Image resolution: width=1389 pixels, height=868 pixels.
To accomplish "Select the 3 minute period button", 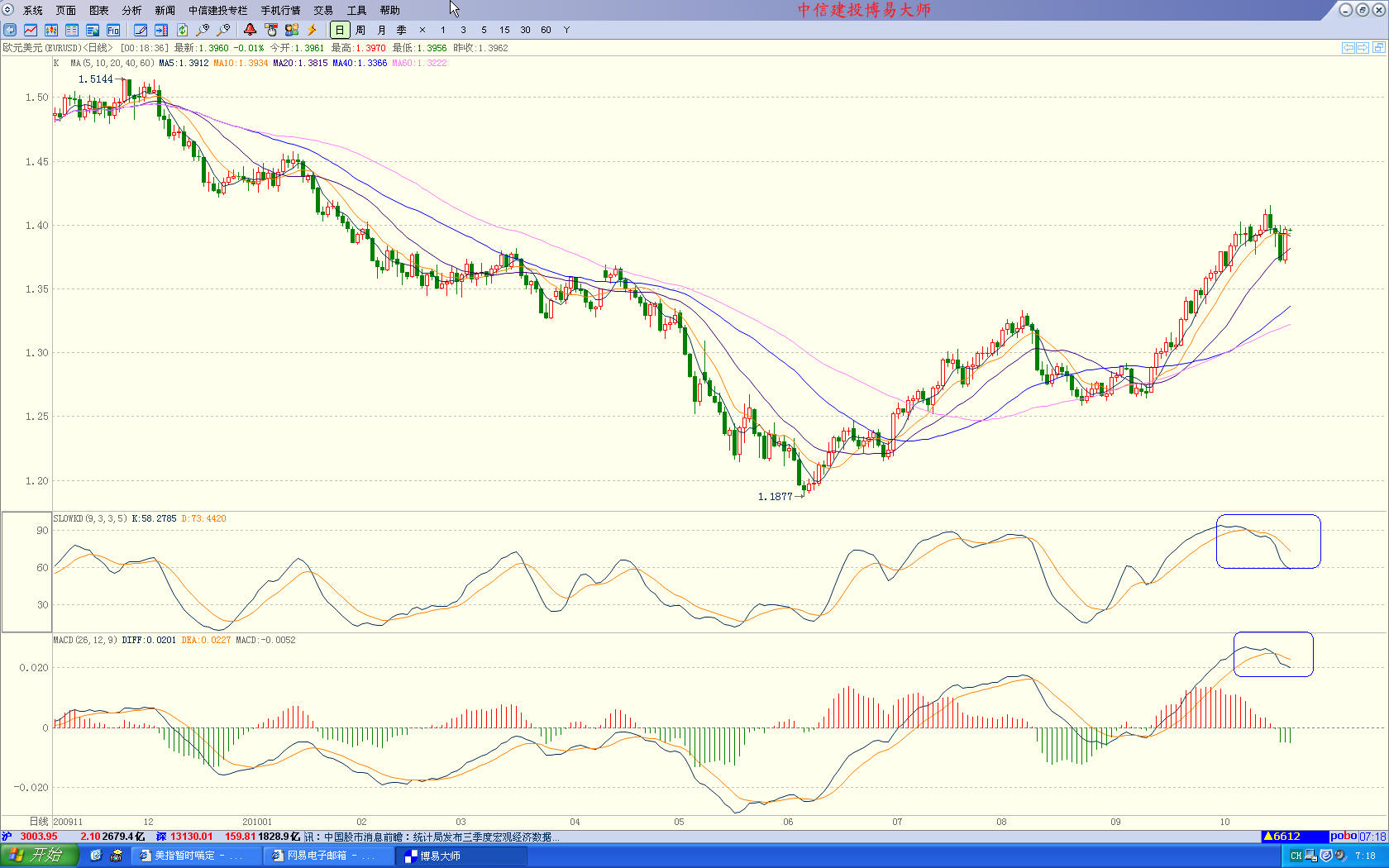I will (x=464, y=30).
